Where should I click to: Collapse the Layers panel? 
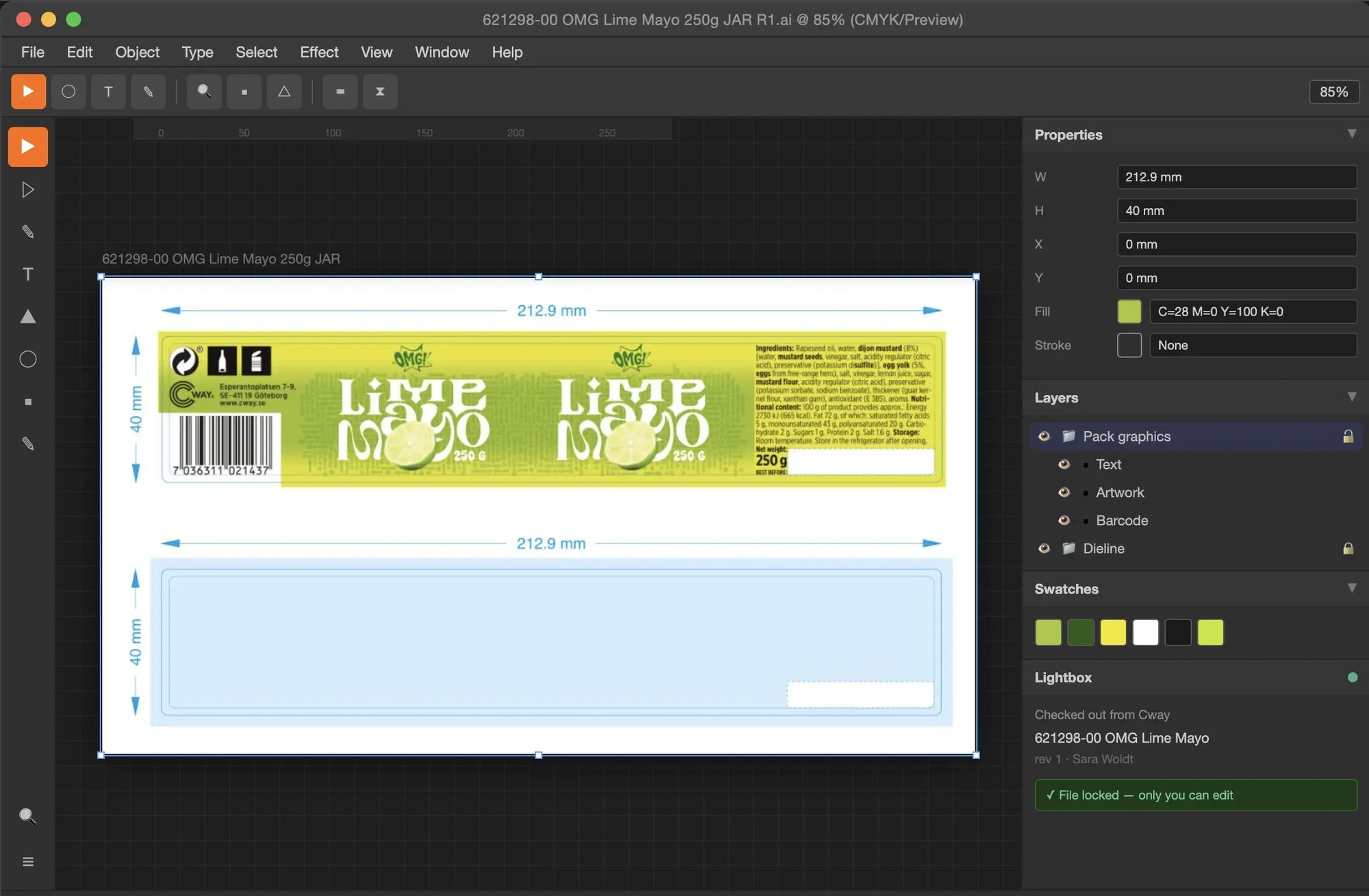[x=1352, y=397]
